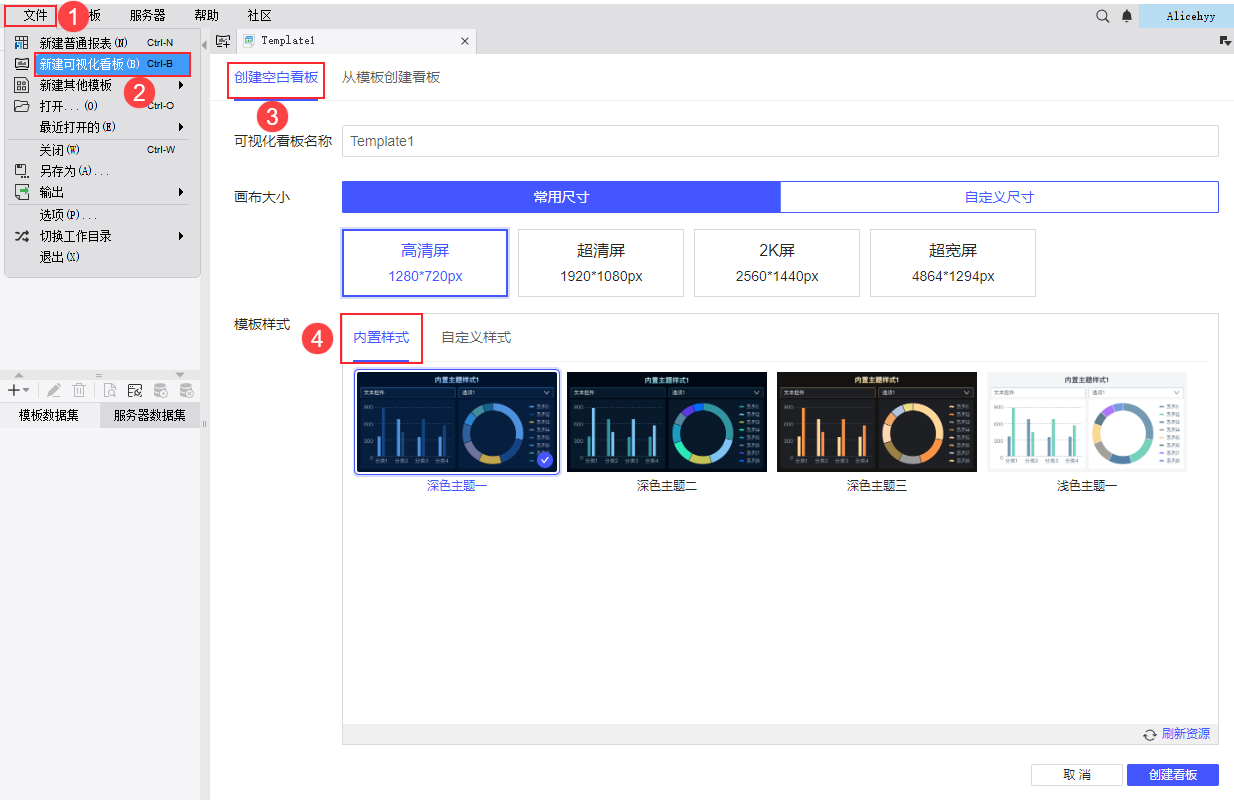Expand the 新建其他模板 submenu
The height and width of the screenshot is (800, 1234).
click(181, 85)
